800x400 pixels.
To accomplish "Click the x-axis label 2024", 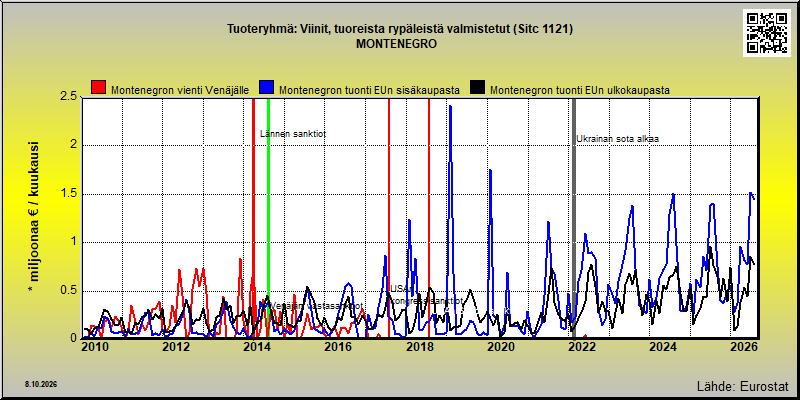I will point(663,347).
